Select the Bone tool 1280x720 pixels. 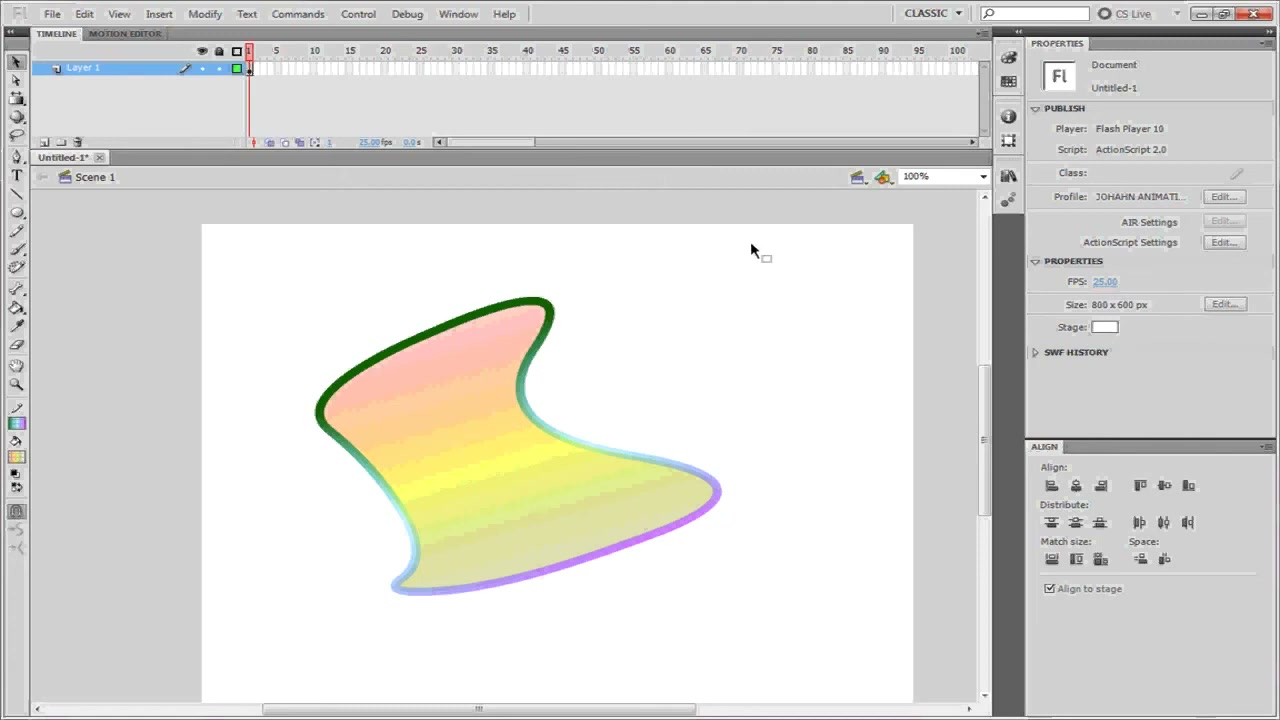(16, 289)
